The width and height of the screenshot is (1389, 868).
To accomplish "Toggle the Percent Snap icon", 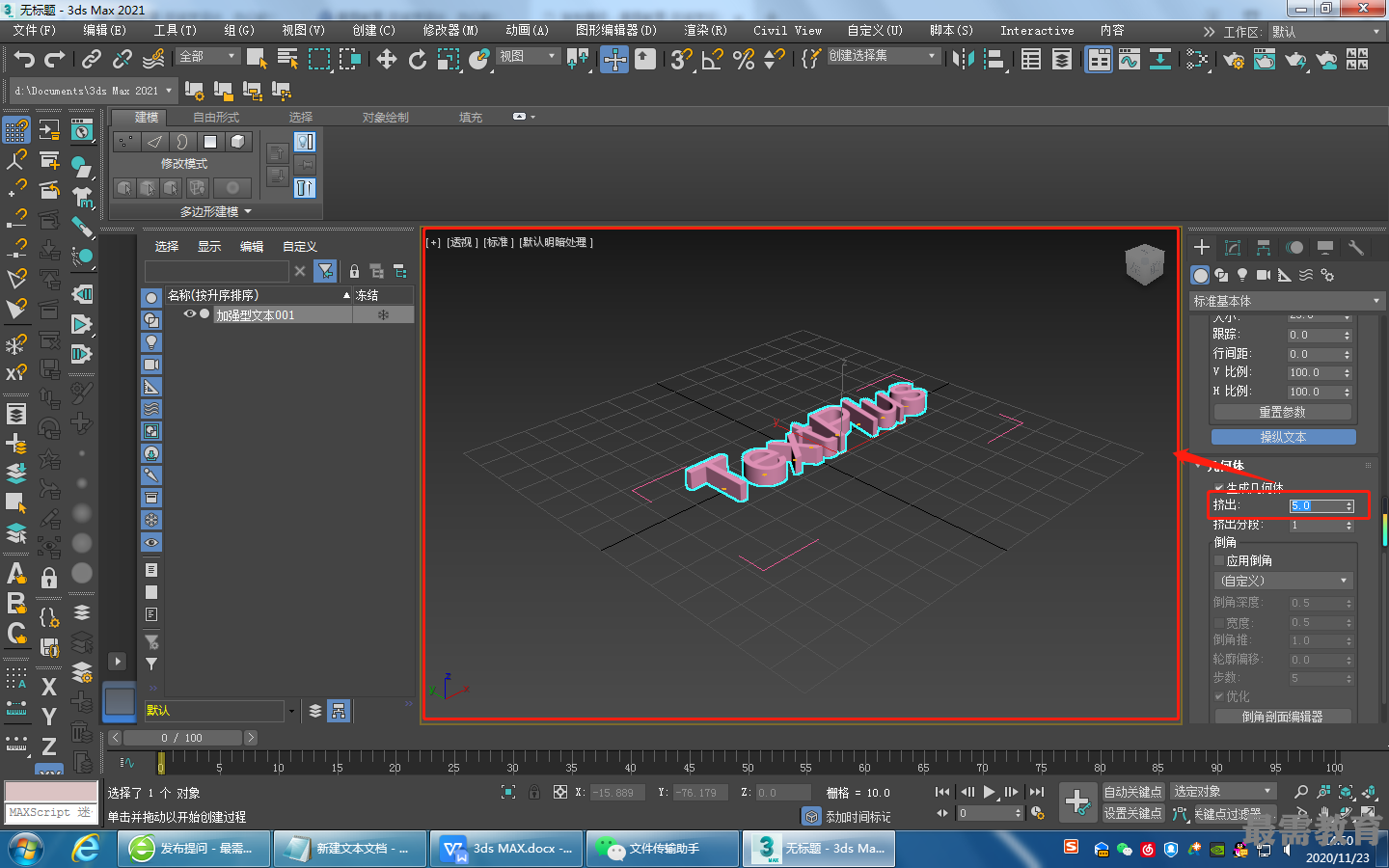I will click(744, 60).
